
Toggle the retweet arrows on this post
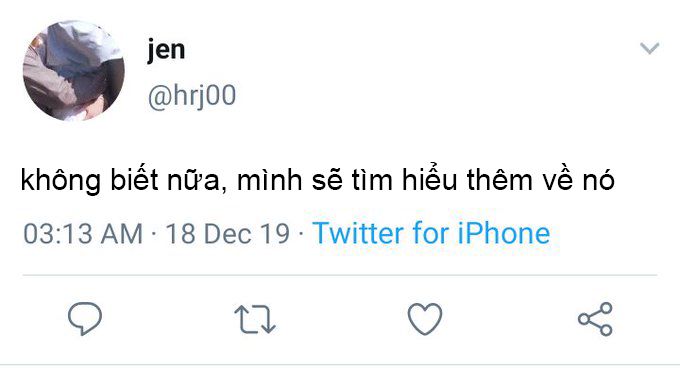pos(255,319)
